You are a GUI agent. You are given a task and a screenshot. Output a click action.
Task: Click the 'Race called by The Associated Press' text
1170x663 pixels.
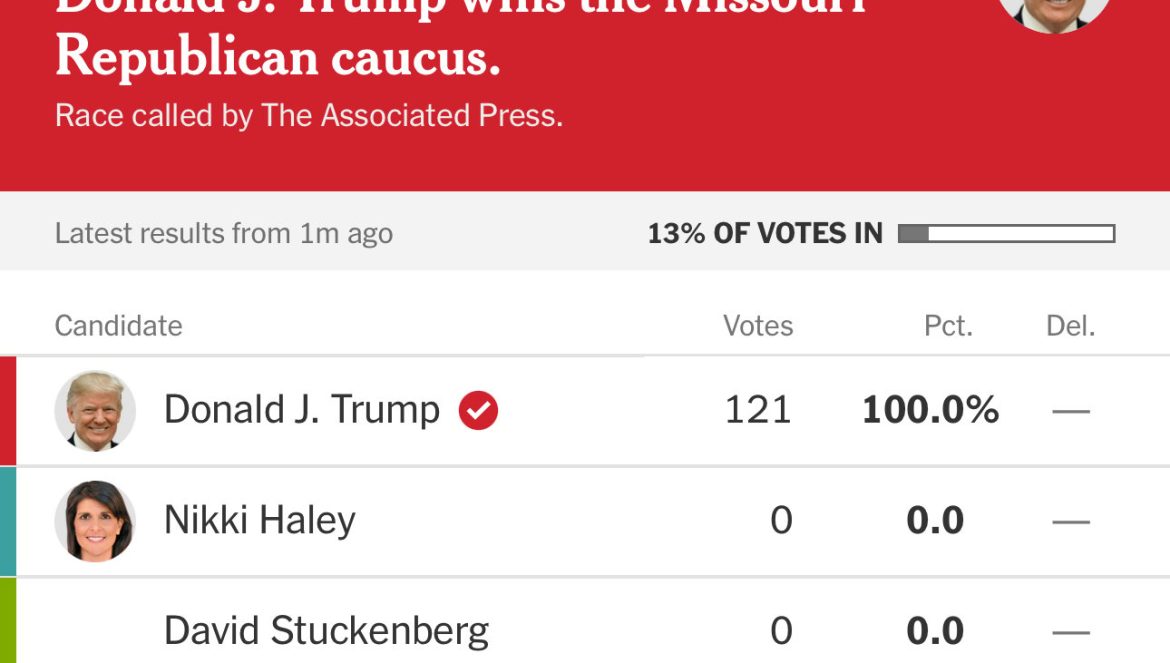click(308, 115)
